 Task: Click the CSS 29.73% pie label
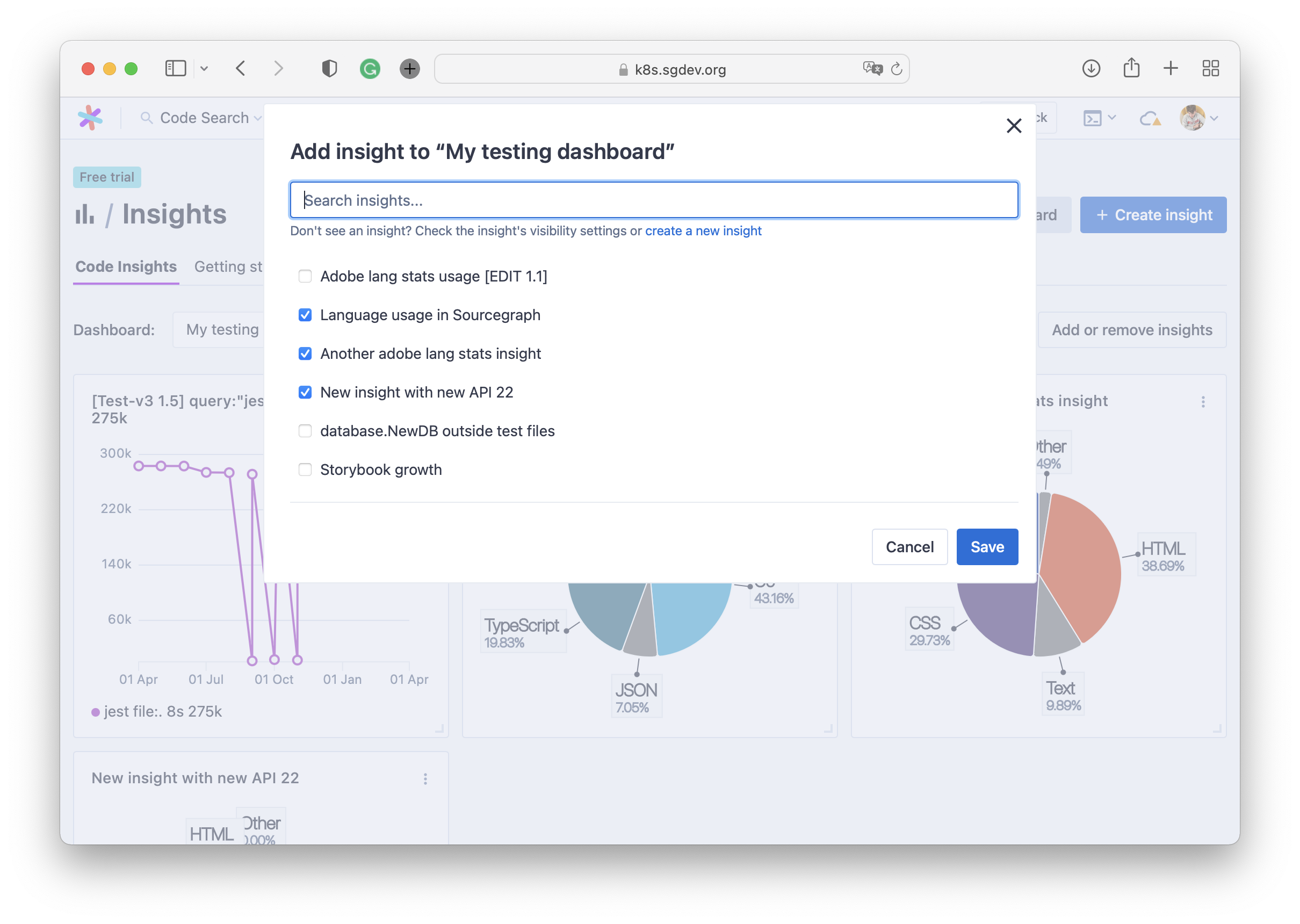[x=929, y=630]
